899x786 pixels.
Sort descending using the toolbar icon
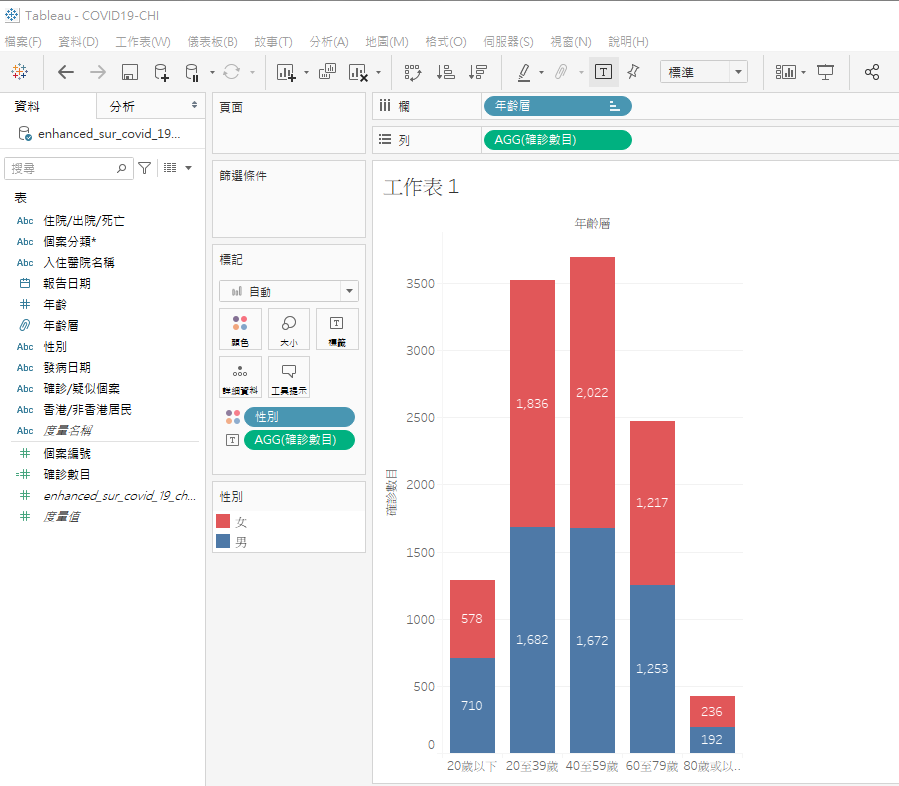[477, 72]
